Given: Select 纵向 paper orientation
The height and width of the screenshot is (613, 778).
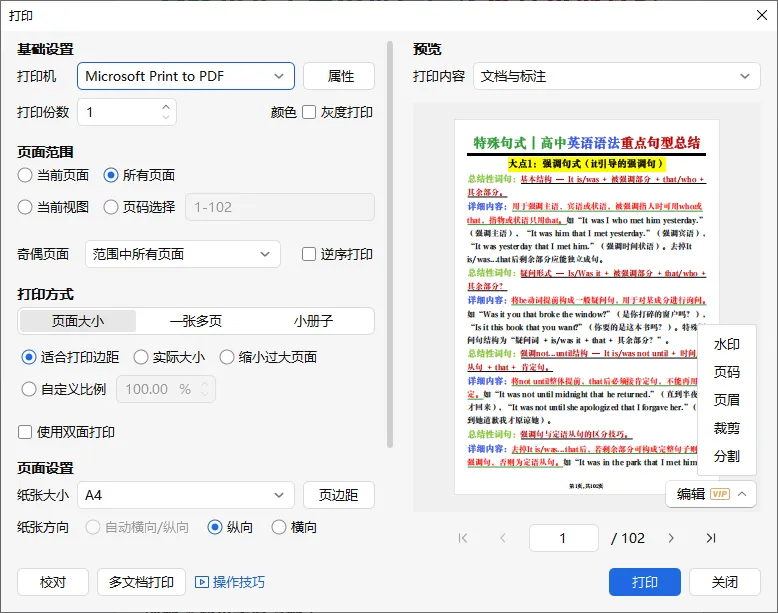Looking at the screenshot, I should [x=215, y=527].
